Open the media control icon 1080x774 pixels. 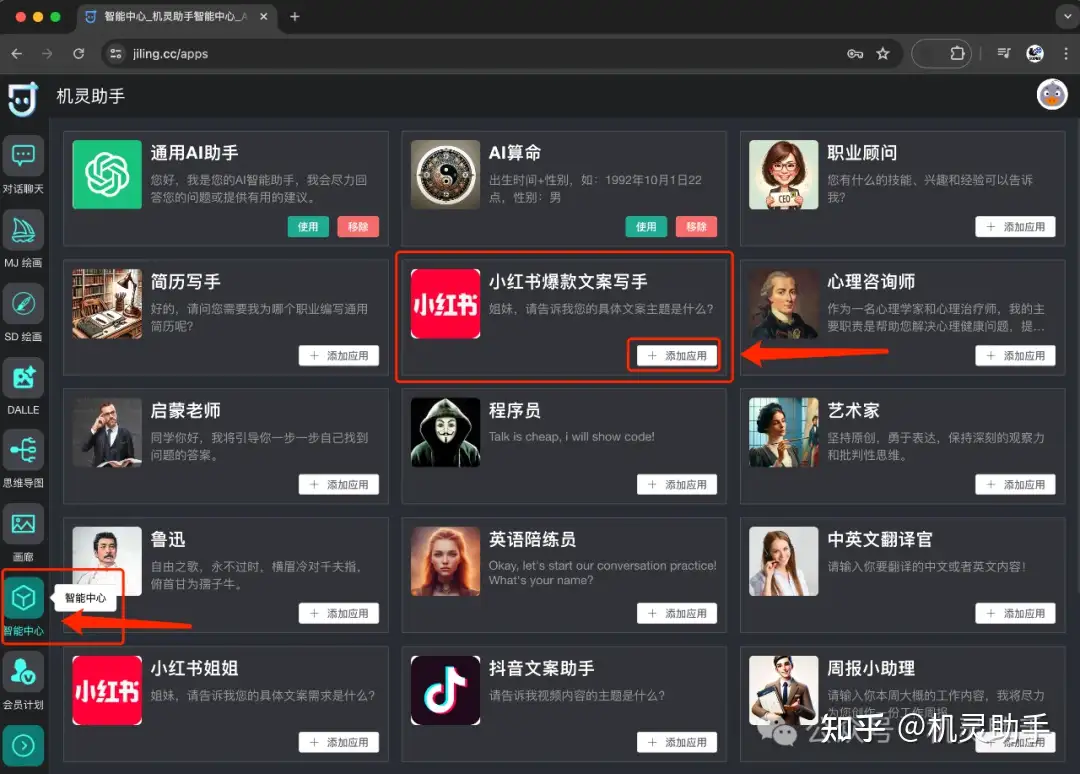(1004, 53)
